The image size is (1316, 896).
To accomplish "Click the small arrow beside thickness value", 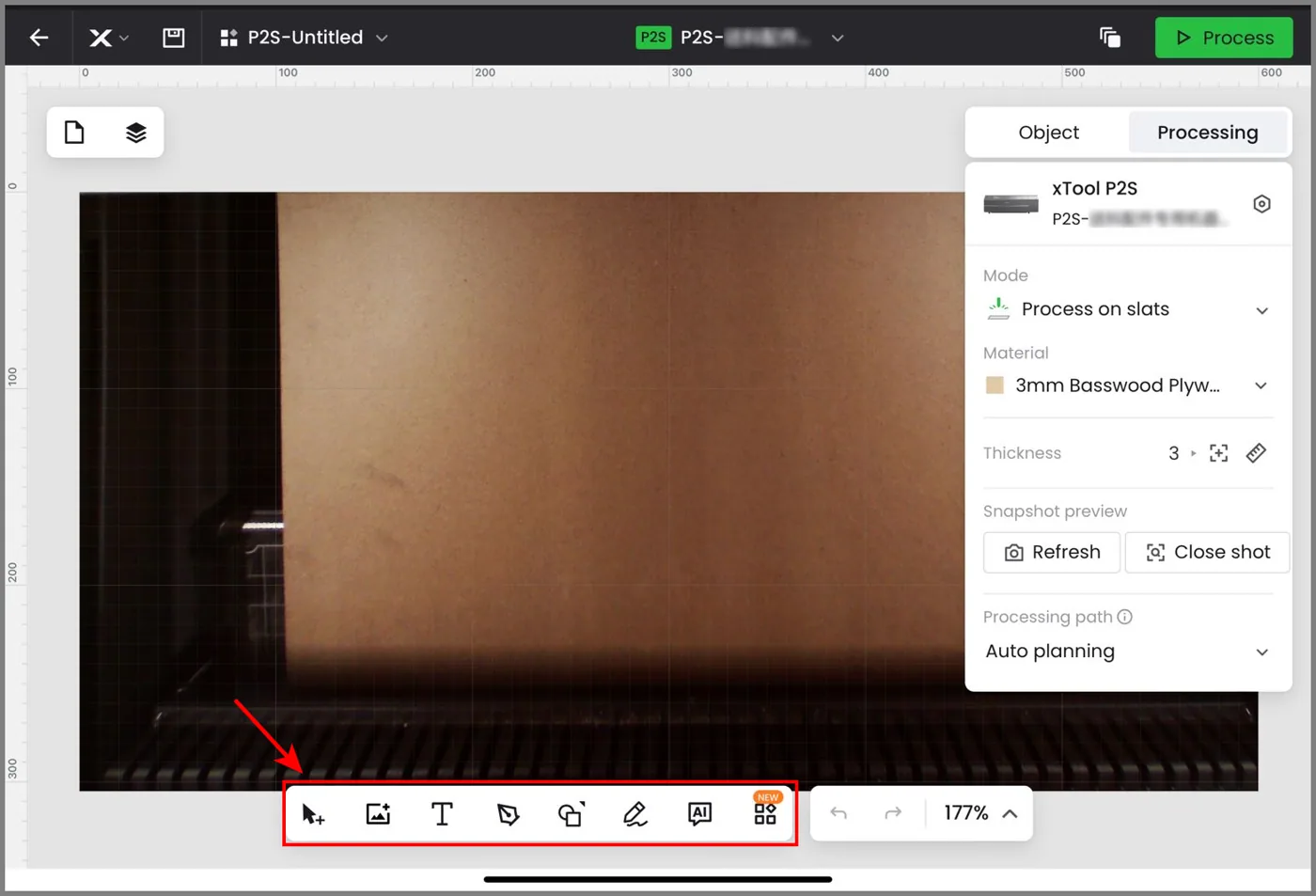I will (x=1194, y=453).
